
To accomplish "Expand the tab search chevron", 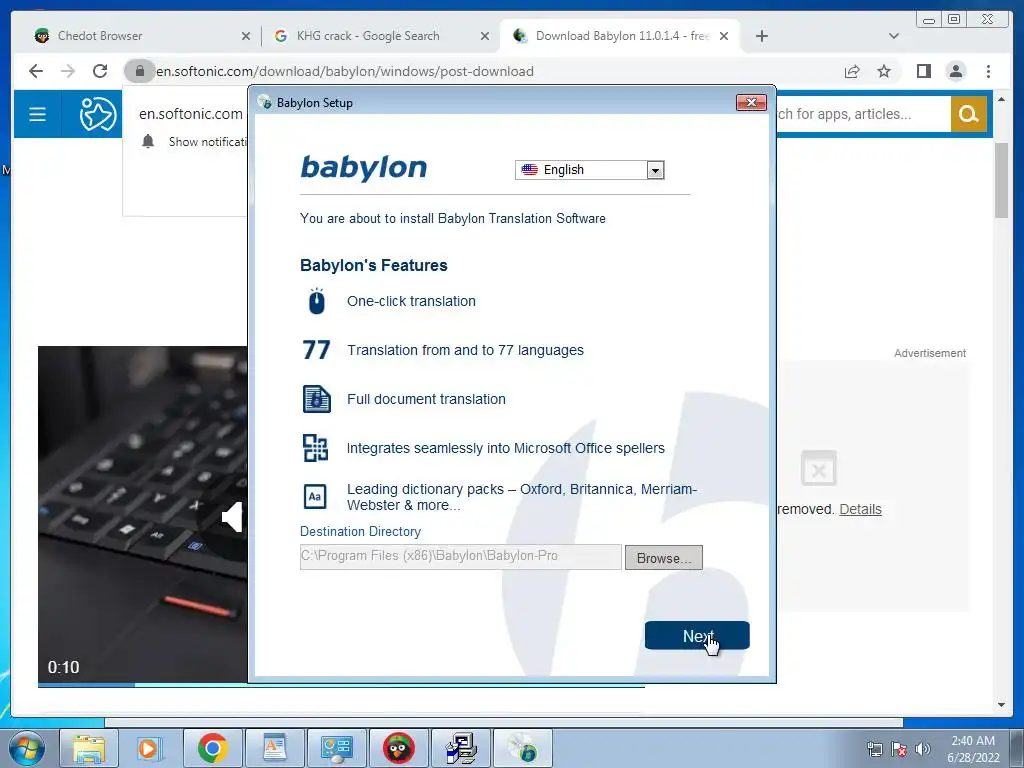I will click(894, 37).
